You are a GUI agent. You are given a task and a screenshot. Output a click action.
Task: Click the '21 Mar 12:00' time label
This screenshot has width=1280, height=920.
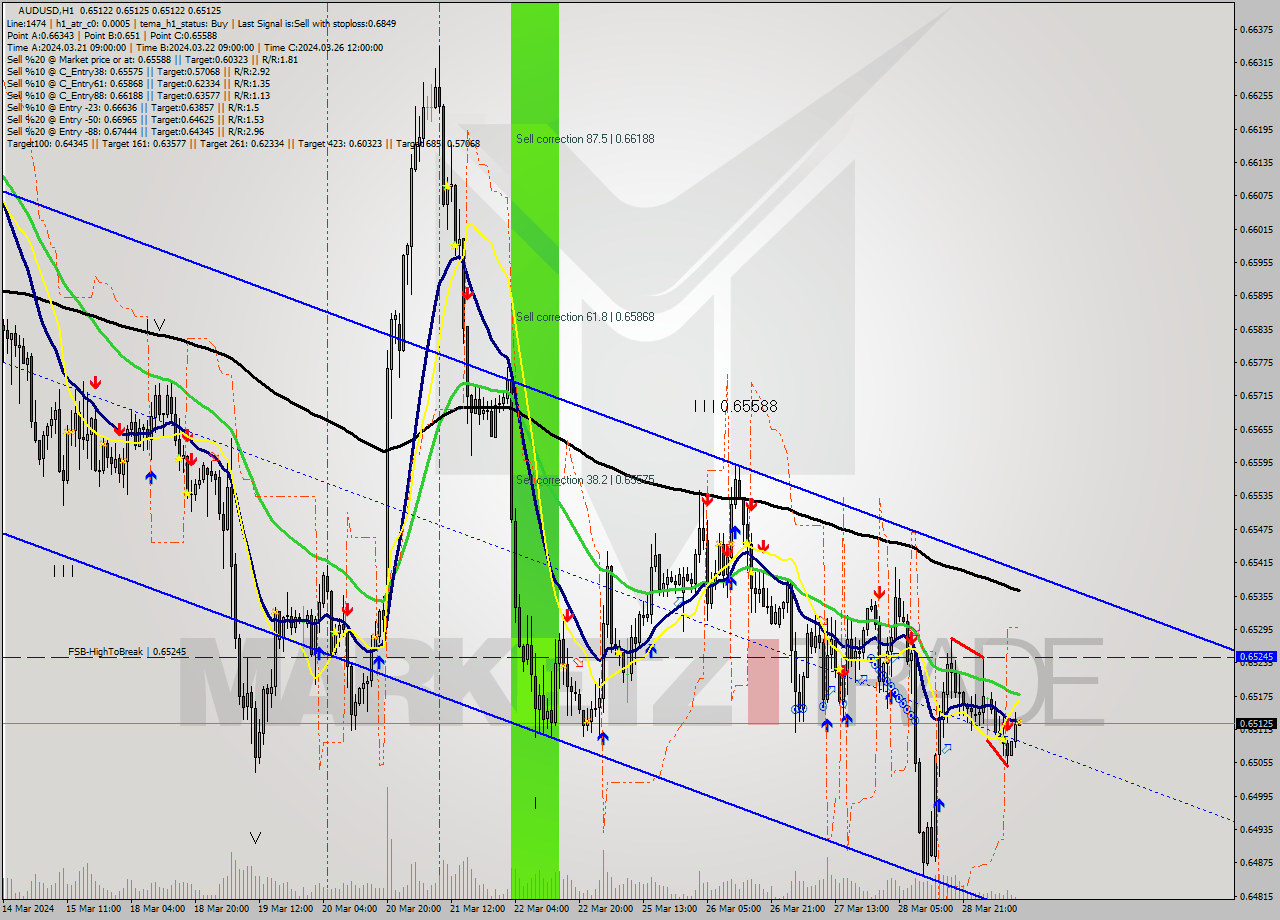[x=477, y=908]
